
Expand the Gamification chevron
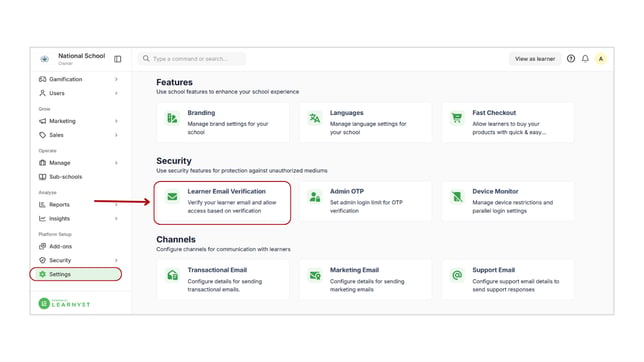click(x=116, y=79)
